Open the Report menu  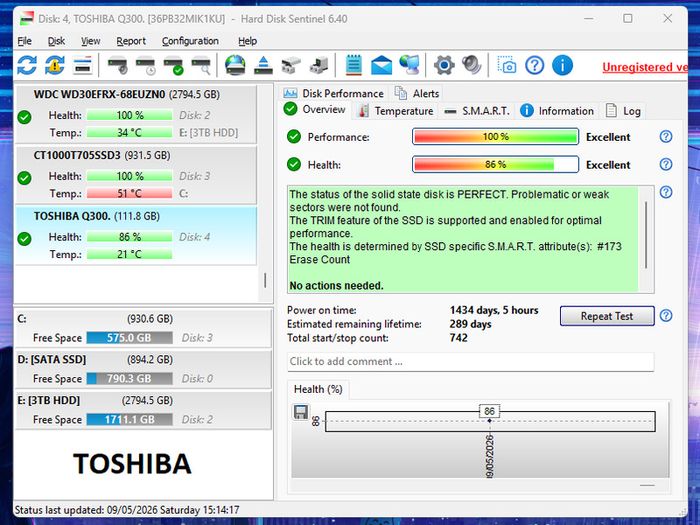pyautogui.click(x=131, y=41)
